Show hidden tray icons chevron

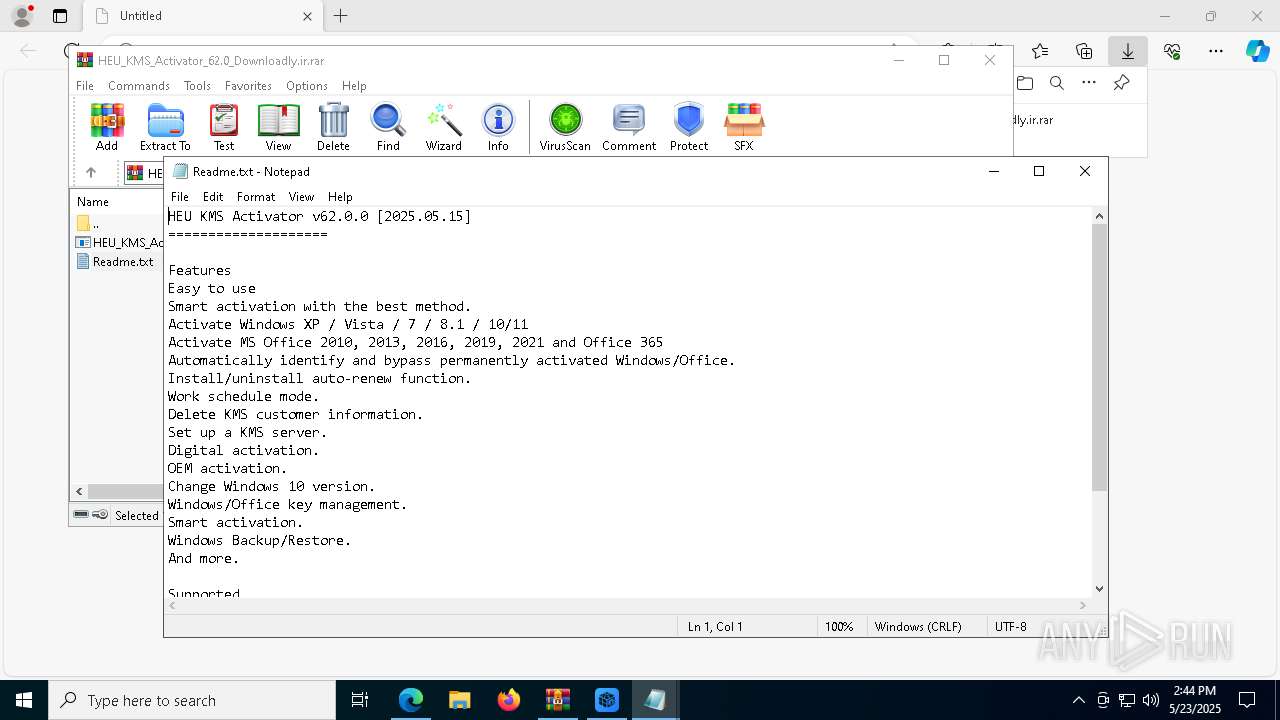1078,700
